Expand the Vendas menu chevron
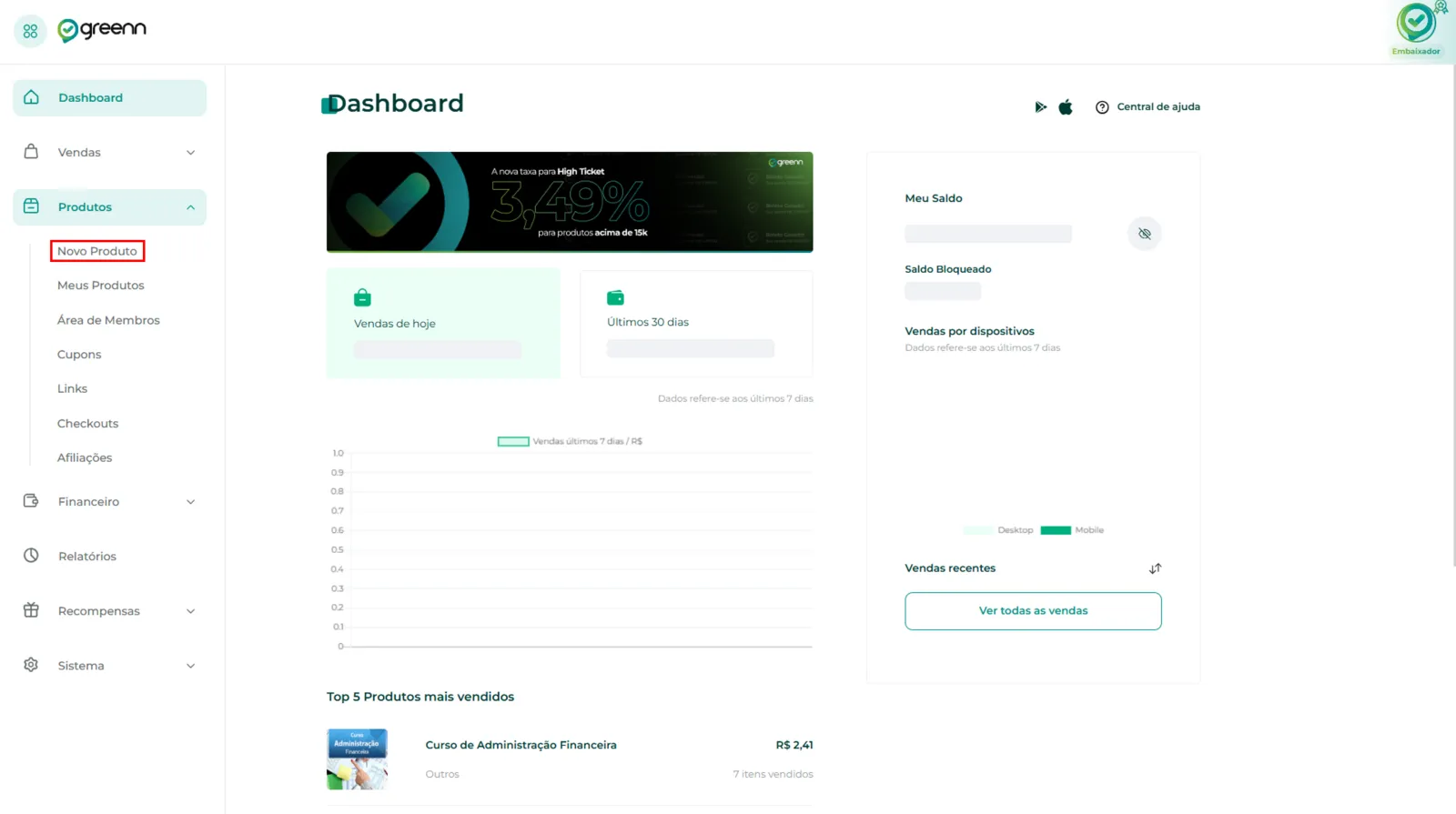This screenshot has width=1456, height=814. click(190, 153)
